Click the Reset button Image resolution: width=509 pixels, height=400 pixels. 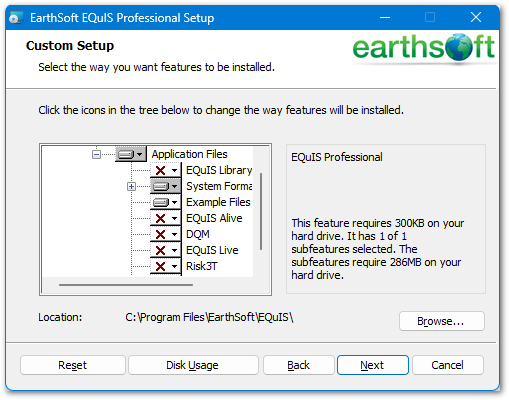pos(73,365)
